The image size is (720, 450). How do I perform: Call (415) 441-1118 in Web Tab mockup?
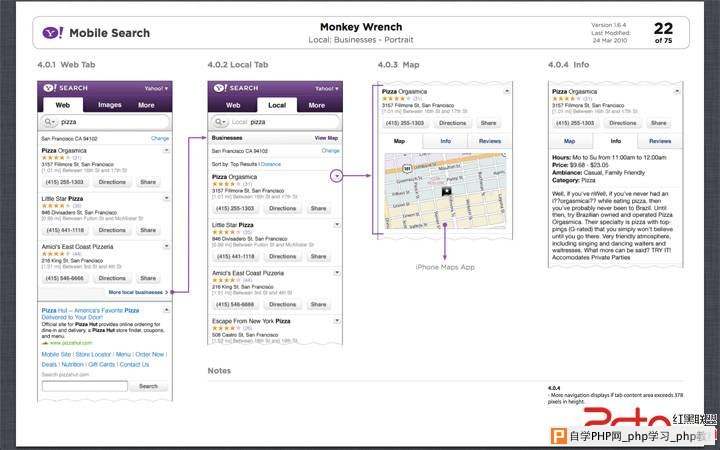(x=65, y=230)
